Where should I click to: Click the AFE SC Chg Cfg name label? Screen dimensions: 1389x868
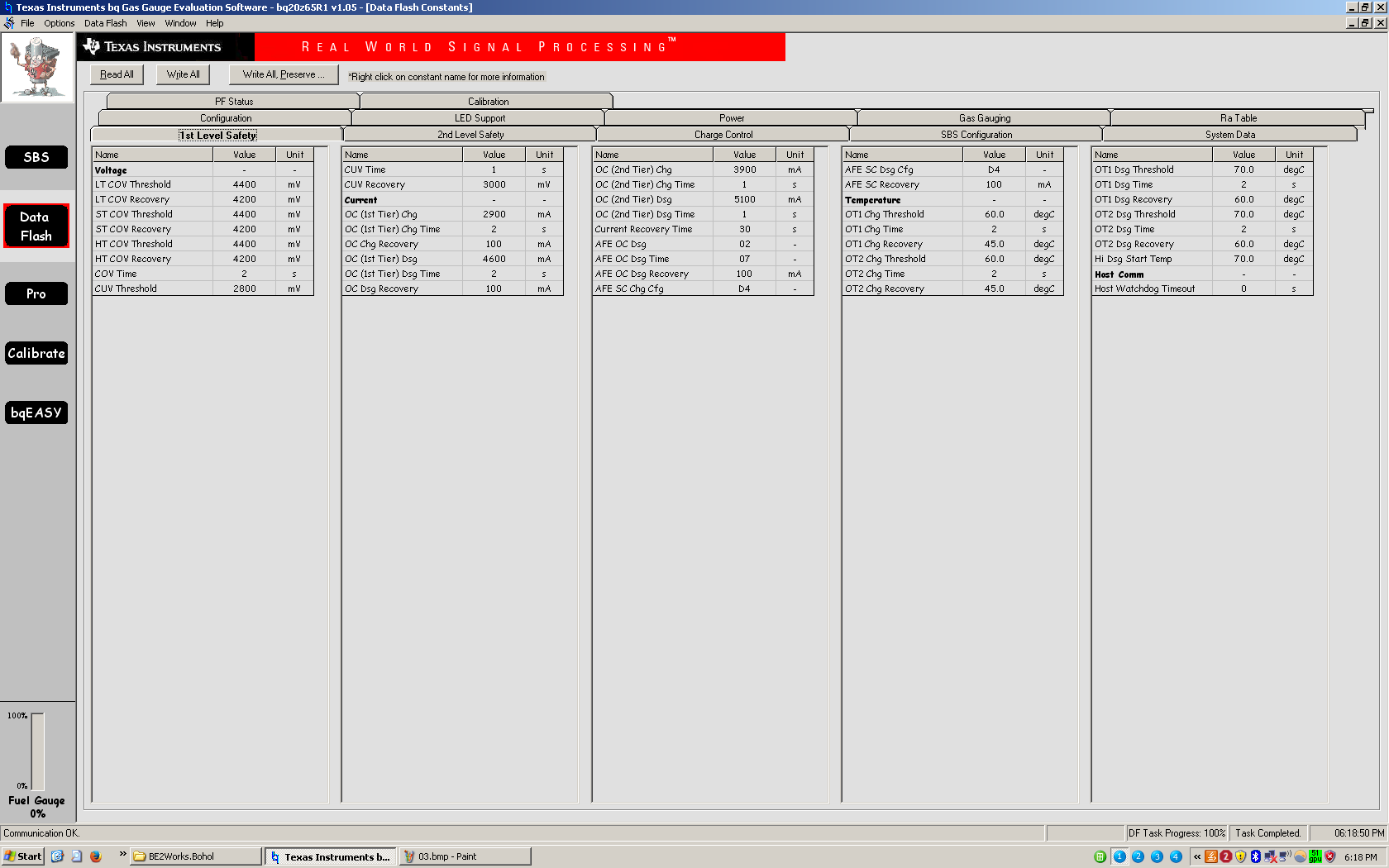tap(629, 289)
